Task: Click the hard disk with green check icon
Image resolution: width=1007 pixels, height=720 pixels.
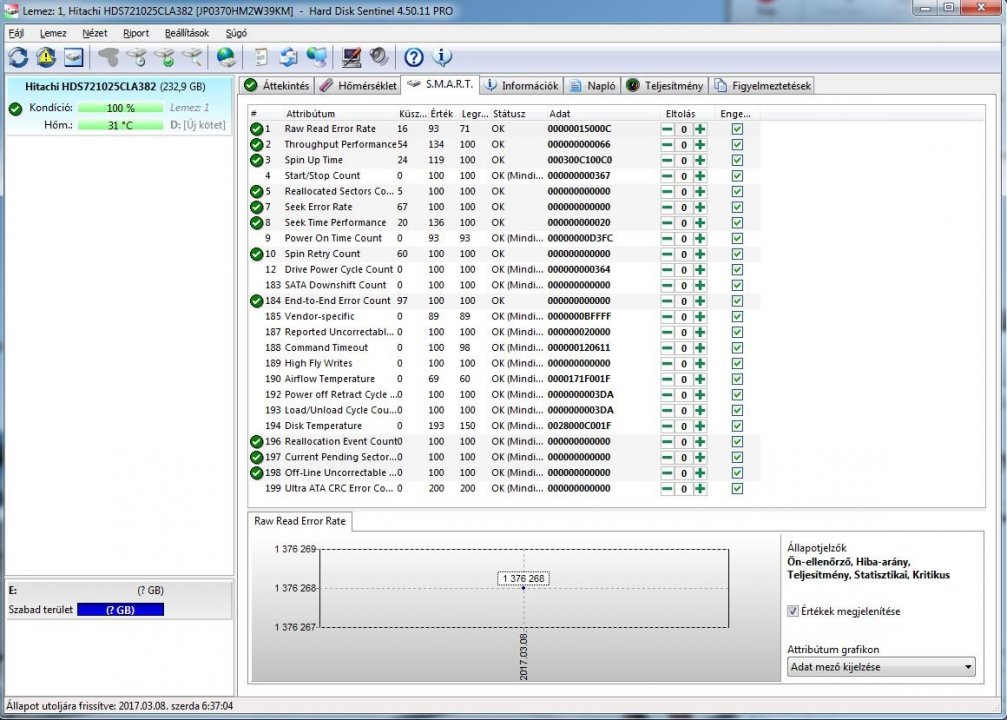Action: click(164, 58)
